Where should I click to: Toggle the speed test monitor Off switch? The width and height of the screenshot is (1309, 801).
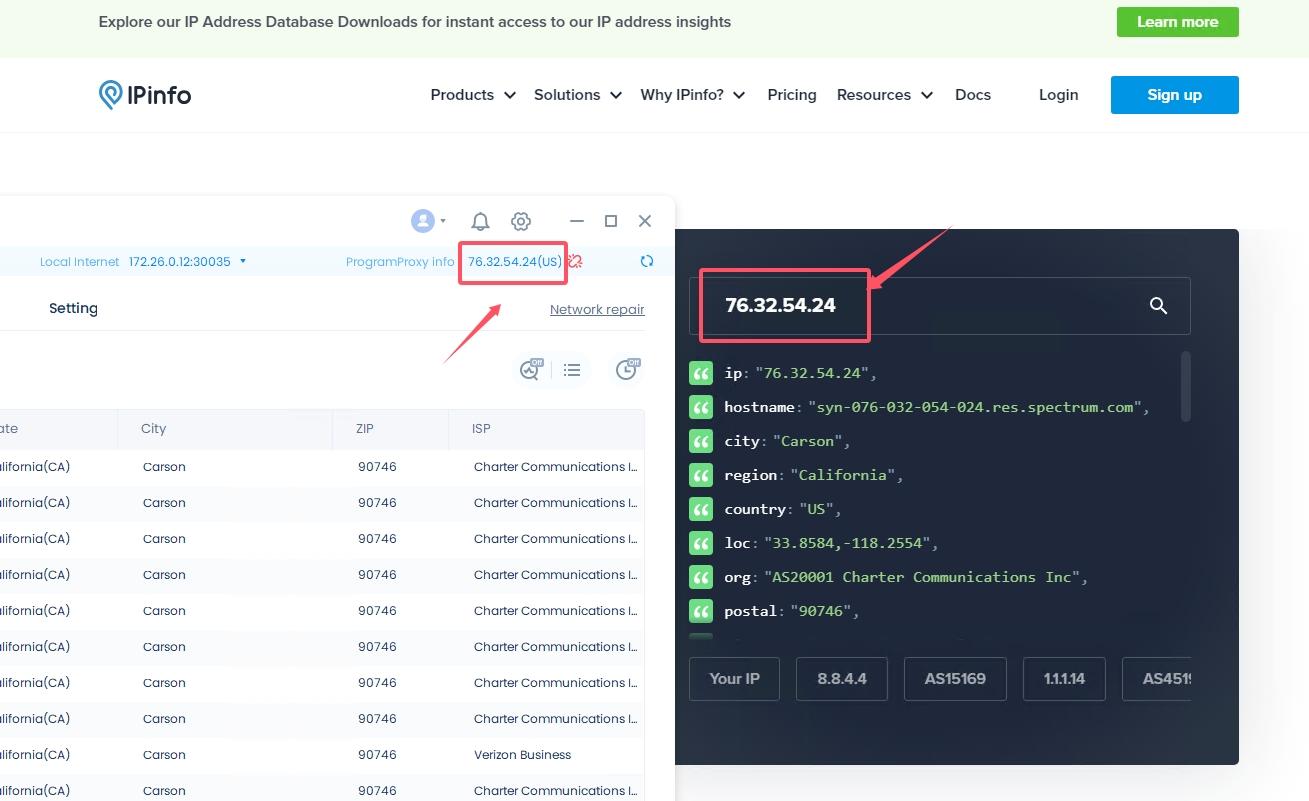(x=530, y=370)
